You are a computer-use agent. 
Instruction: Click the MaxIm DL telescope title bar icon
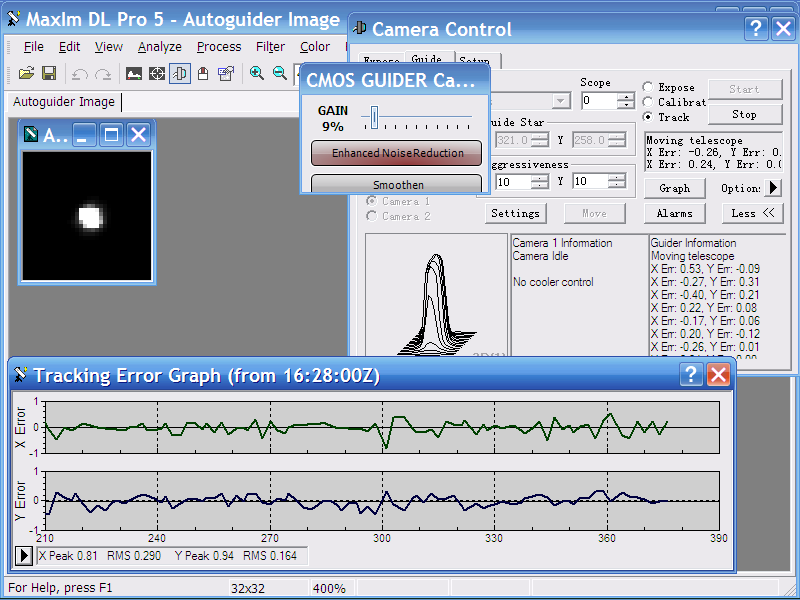click(14, 19)
